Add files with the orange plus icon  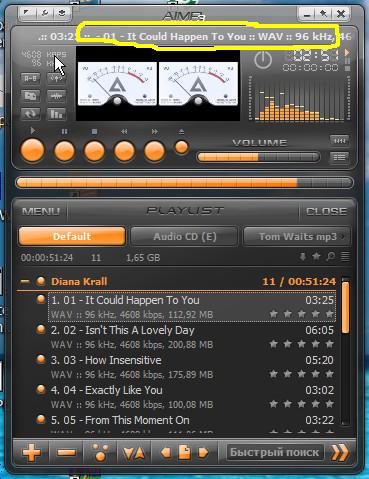(31, 453)
